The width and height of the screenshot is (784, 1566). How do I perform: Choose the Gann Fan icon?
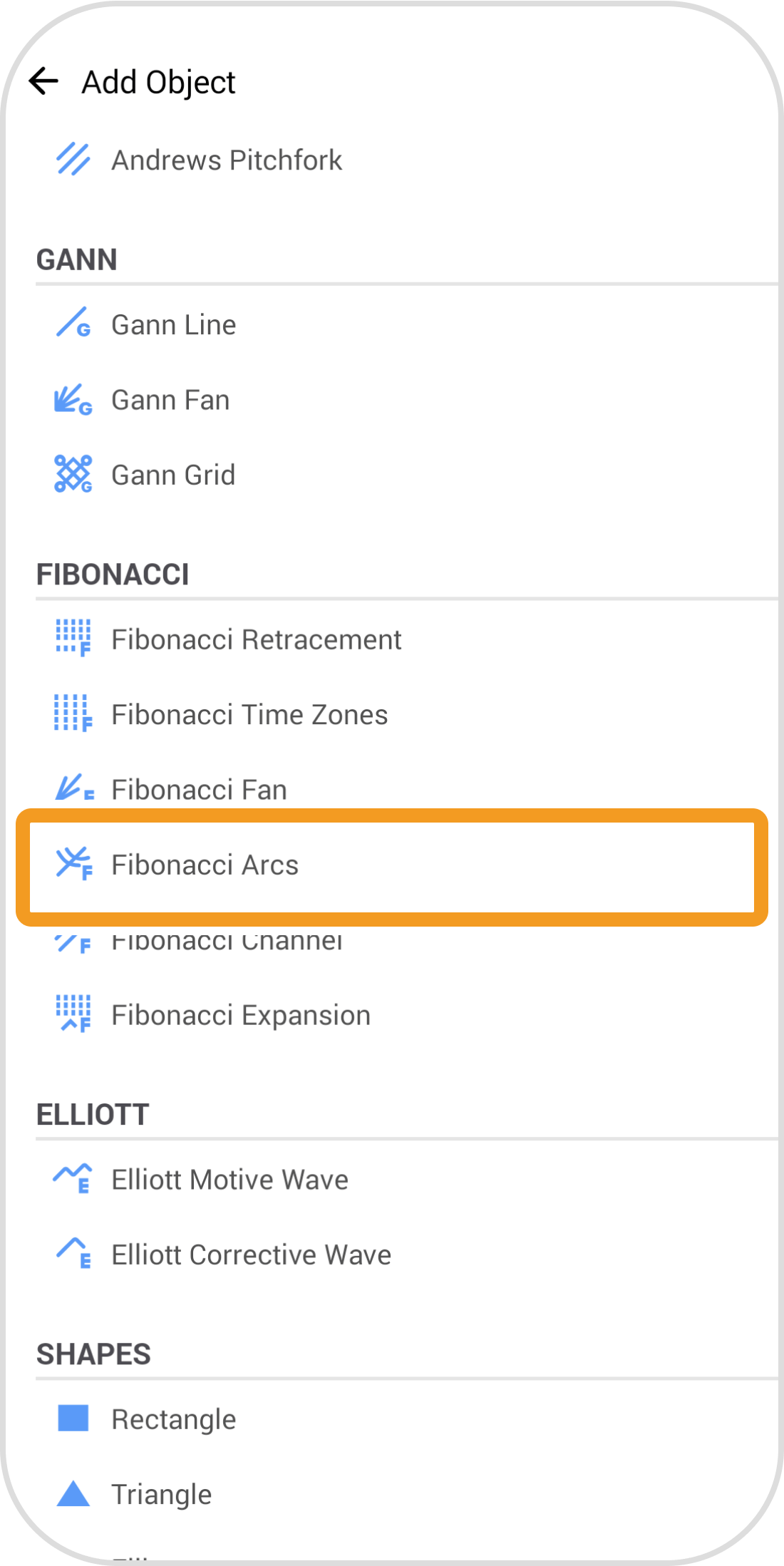pos(73,399)
